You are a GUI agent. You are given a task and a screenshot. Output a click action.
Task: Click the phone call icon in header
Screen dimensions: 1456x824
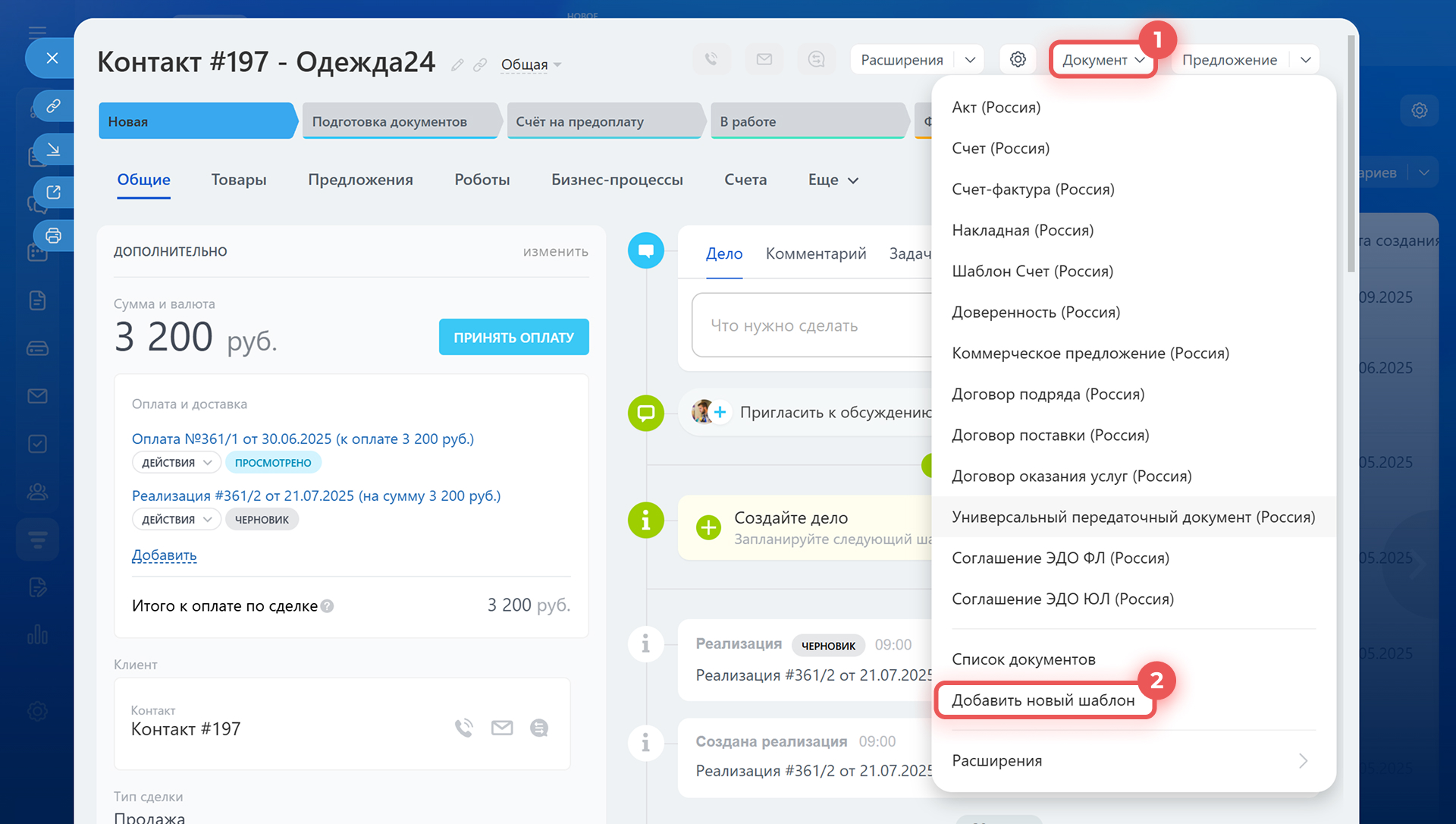(x=711, y=59)
